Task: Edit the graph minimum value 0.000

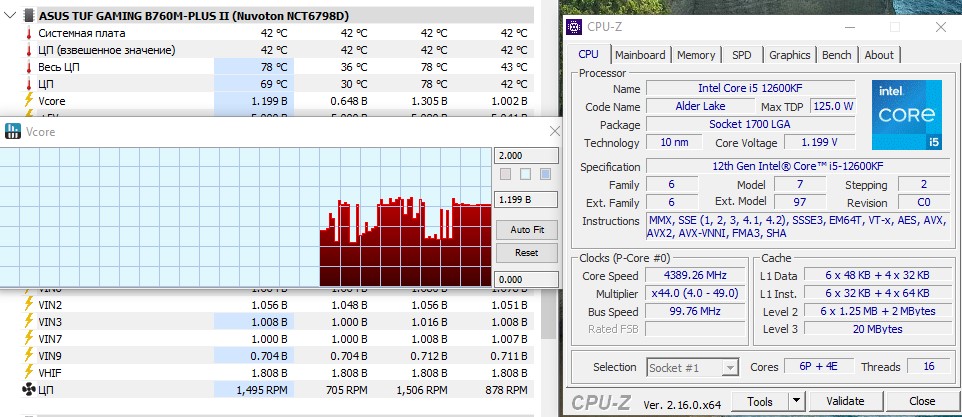Action: [526, 280]
